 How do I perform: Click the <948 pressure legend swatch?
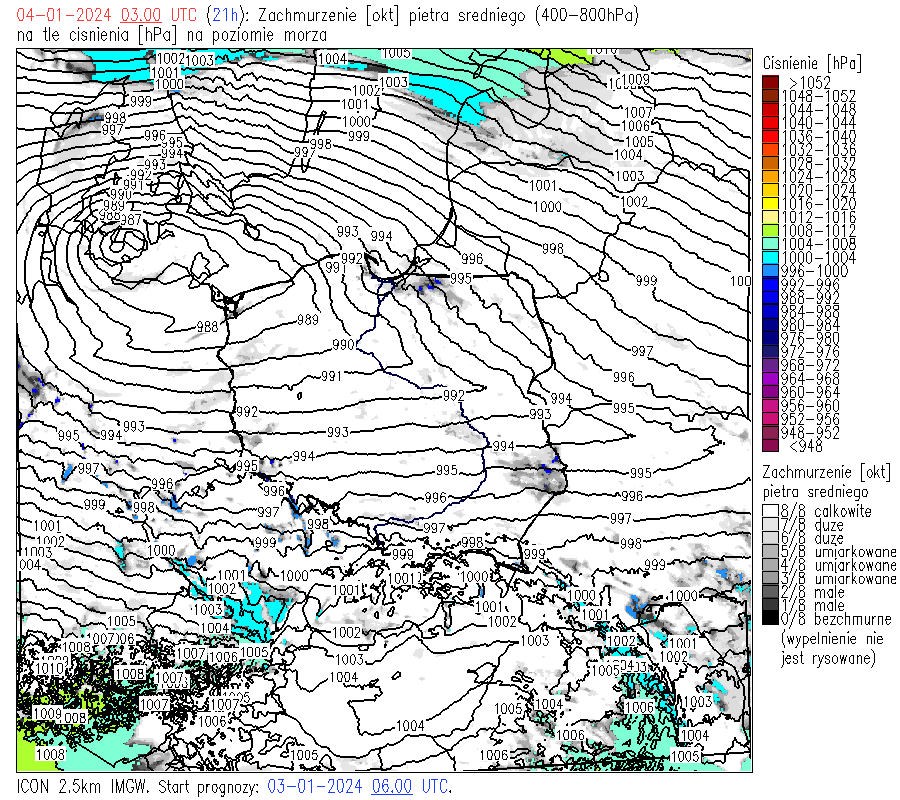[770, 445]
